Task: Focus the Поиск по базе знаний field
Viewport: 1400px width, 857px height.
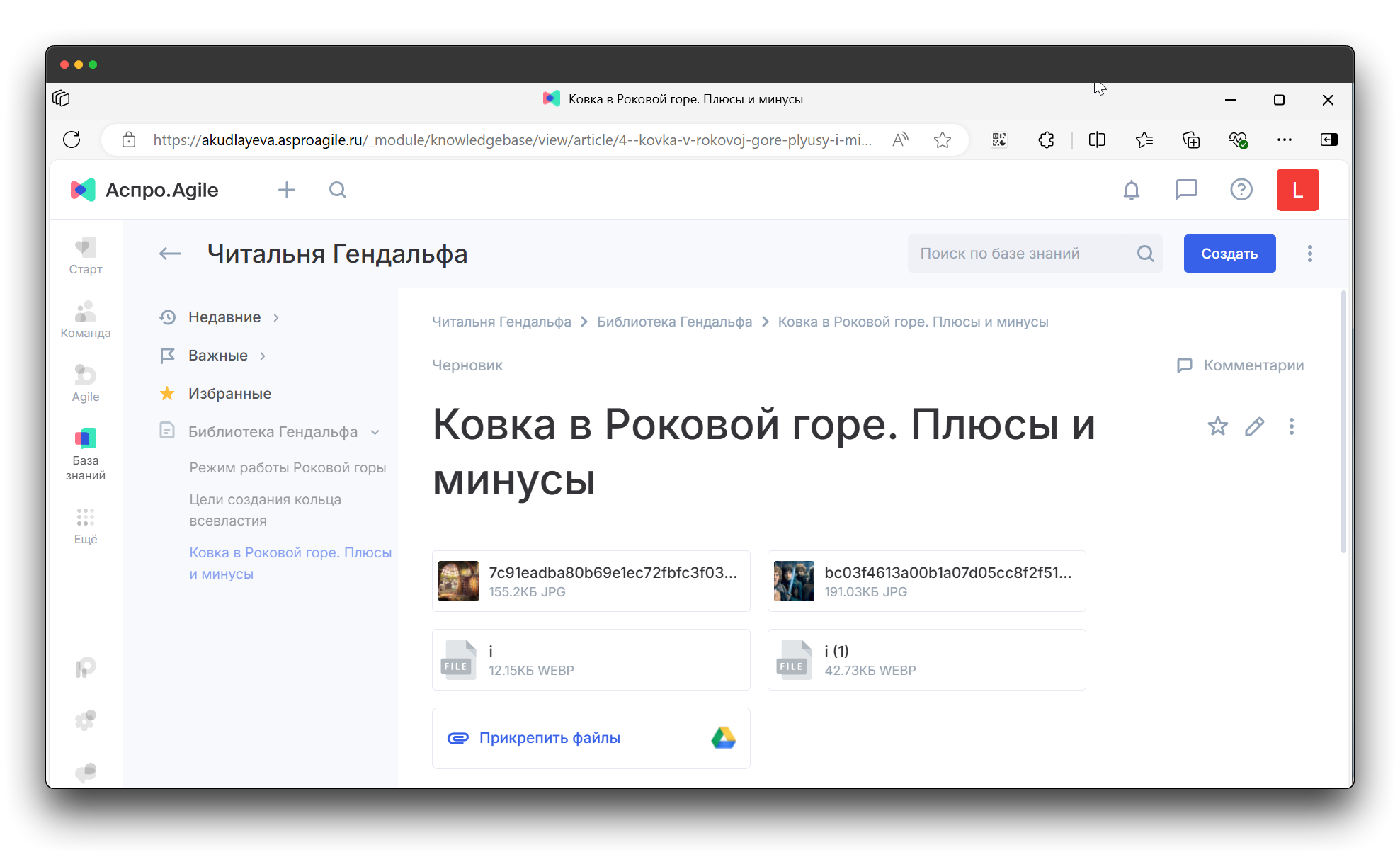Action: pos(1020,254)
